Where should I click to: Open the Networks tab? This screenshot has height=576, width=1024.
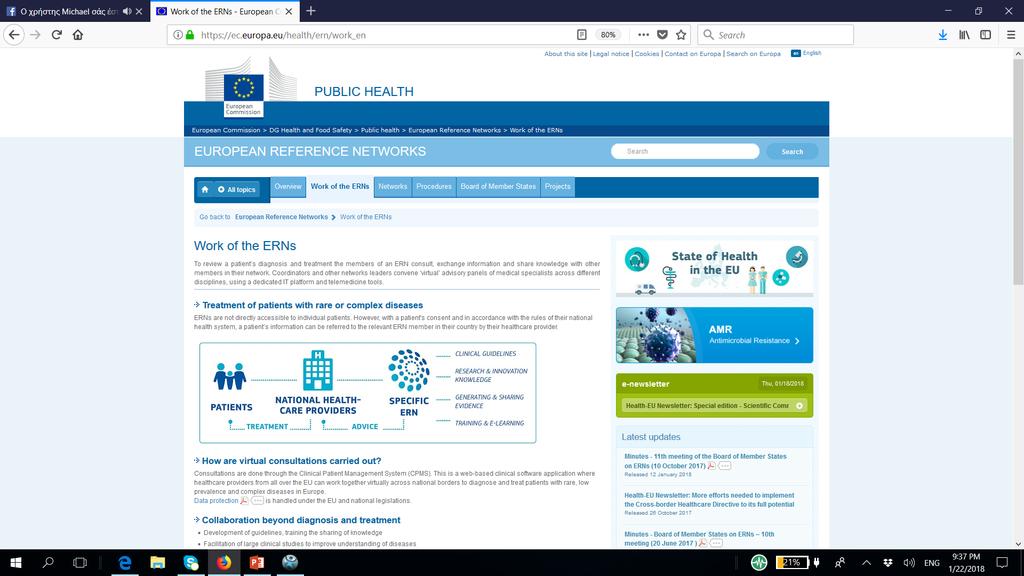click(x=392, y=187)
